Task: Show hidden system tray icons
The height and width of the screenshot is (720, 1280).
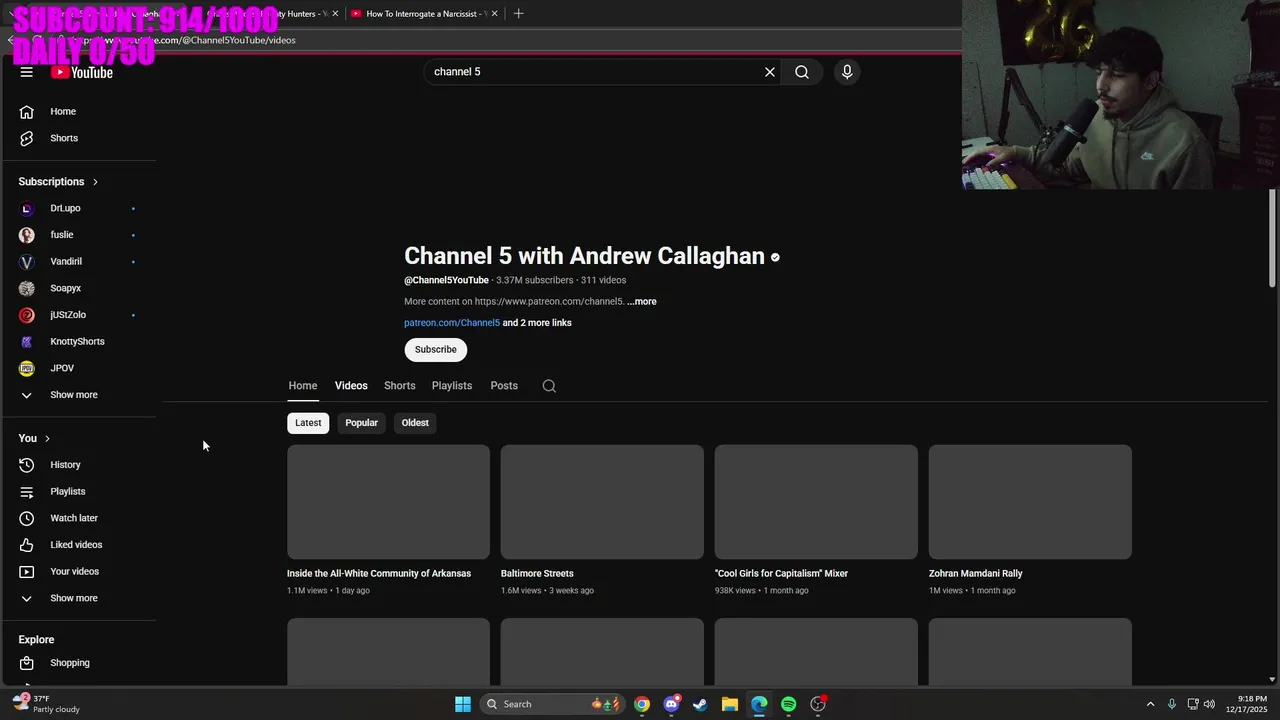Action: point(1150,704)
